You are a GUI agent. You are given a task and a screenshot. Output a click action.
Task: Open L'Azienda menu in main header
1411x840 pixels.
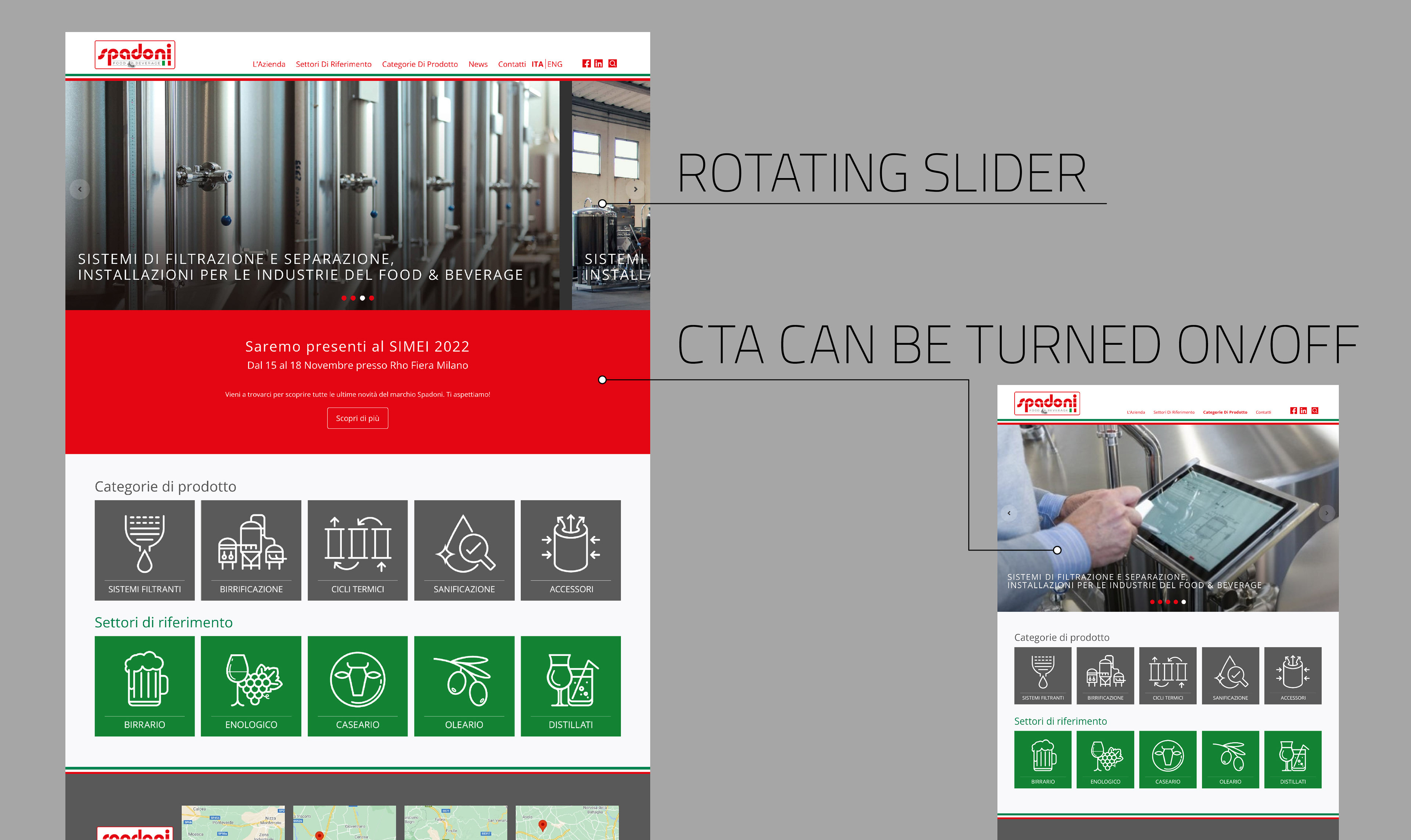(269, 64)
